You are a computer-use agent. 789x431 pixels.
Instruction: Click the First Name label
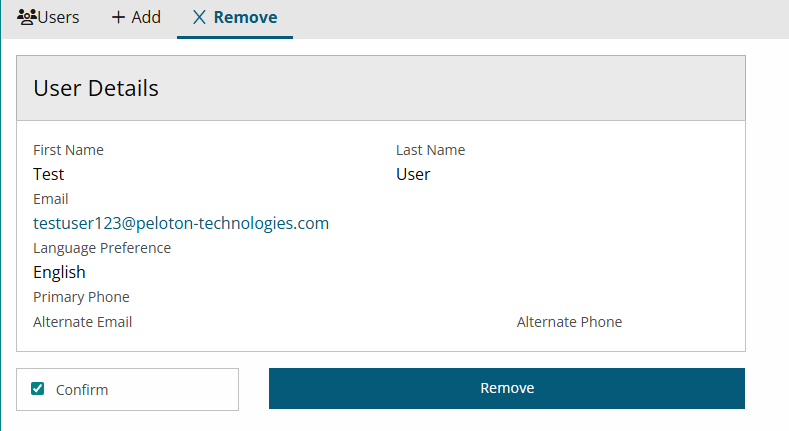[x=68, y=150]
